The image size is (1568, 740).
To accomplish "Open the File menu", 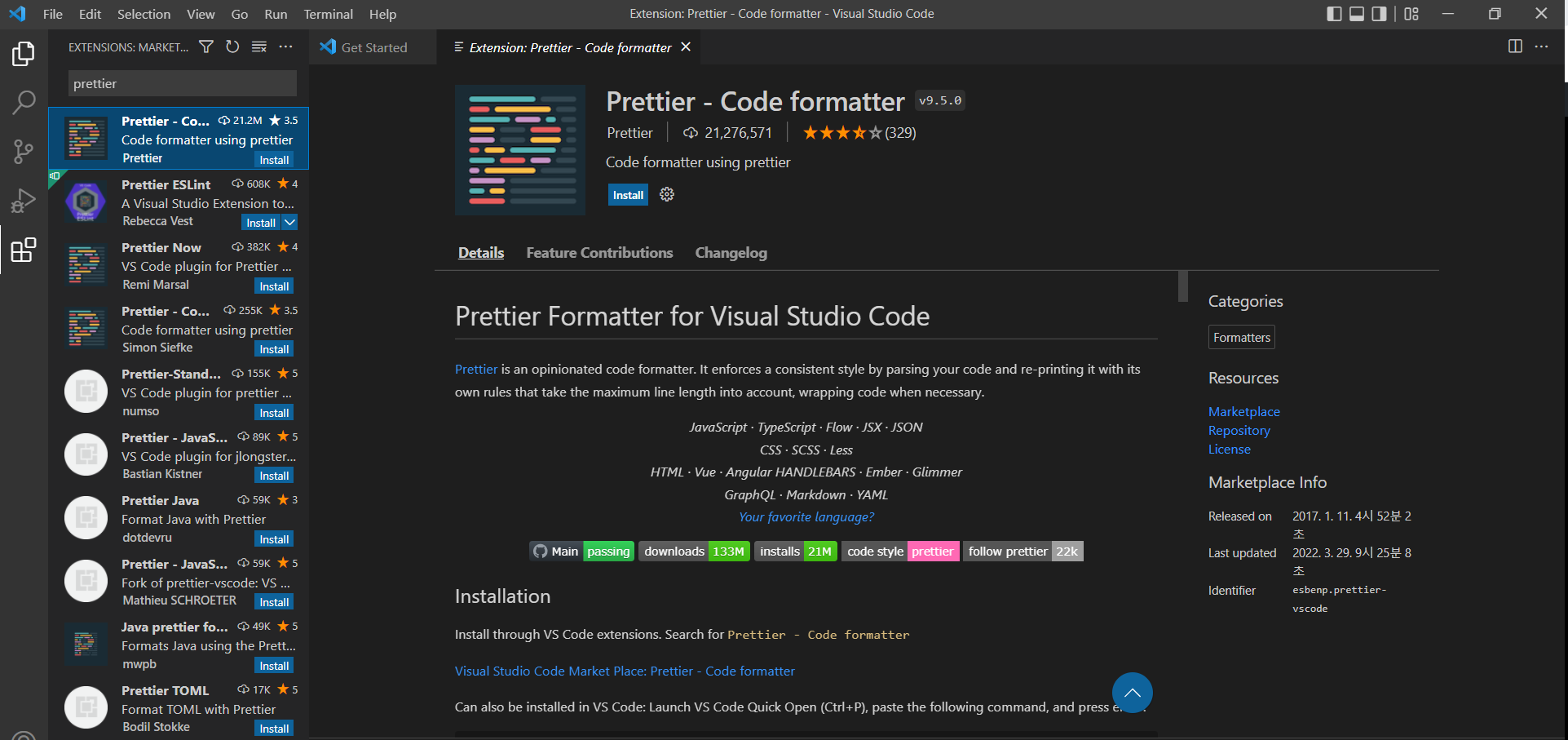I will (x=53, y=14).
